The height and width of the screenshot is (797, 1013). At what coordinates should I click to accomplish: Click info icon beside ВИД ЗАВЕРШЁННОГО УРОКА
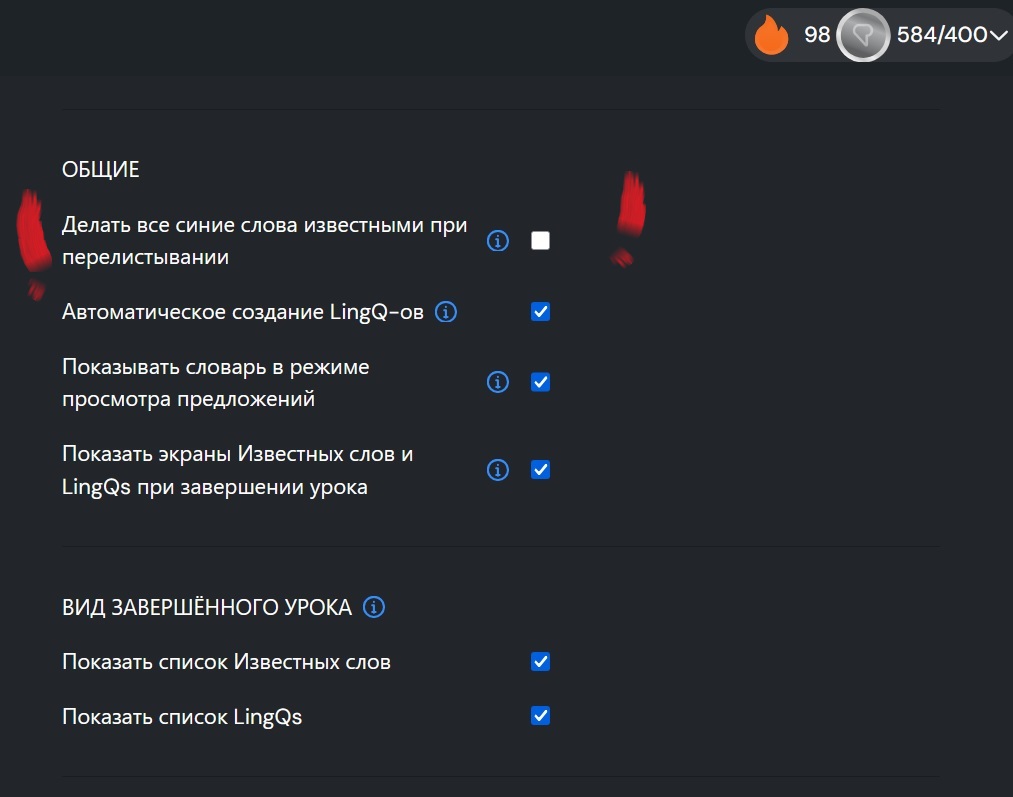[x=374, y=607]
